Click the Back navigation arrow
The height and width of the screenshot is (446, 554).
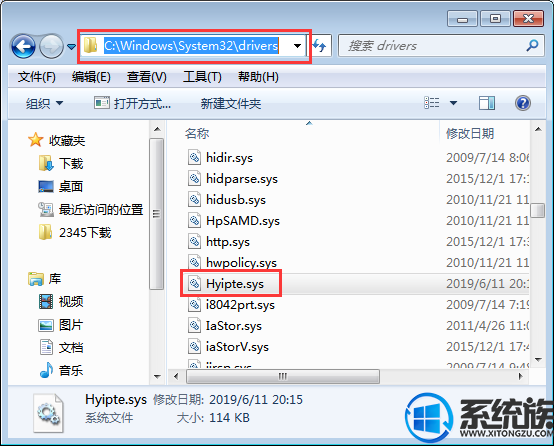click(23, 46)
